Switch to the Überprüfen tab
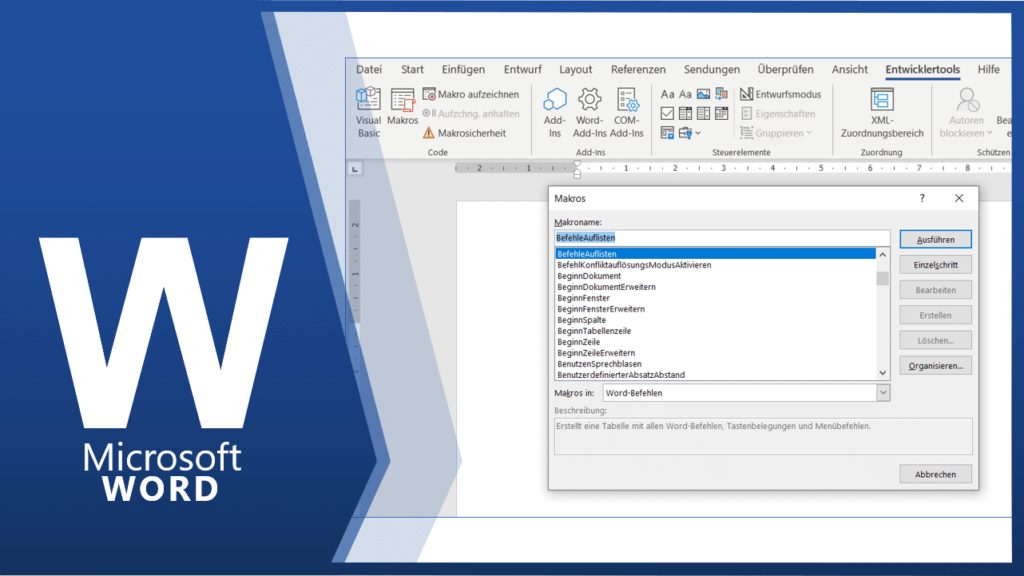This screenshot has height=576, width=1024. click(786, 69)
